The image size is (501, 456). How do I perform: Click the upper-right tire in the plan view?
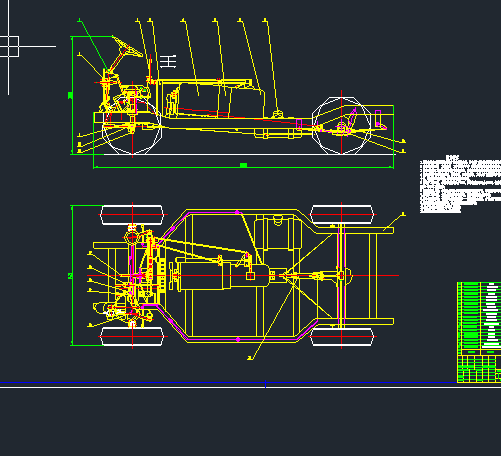point(342,215)
